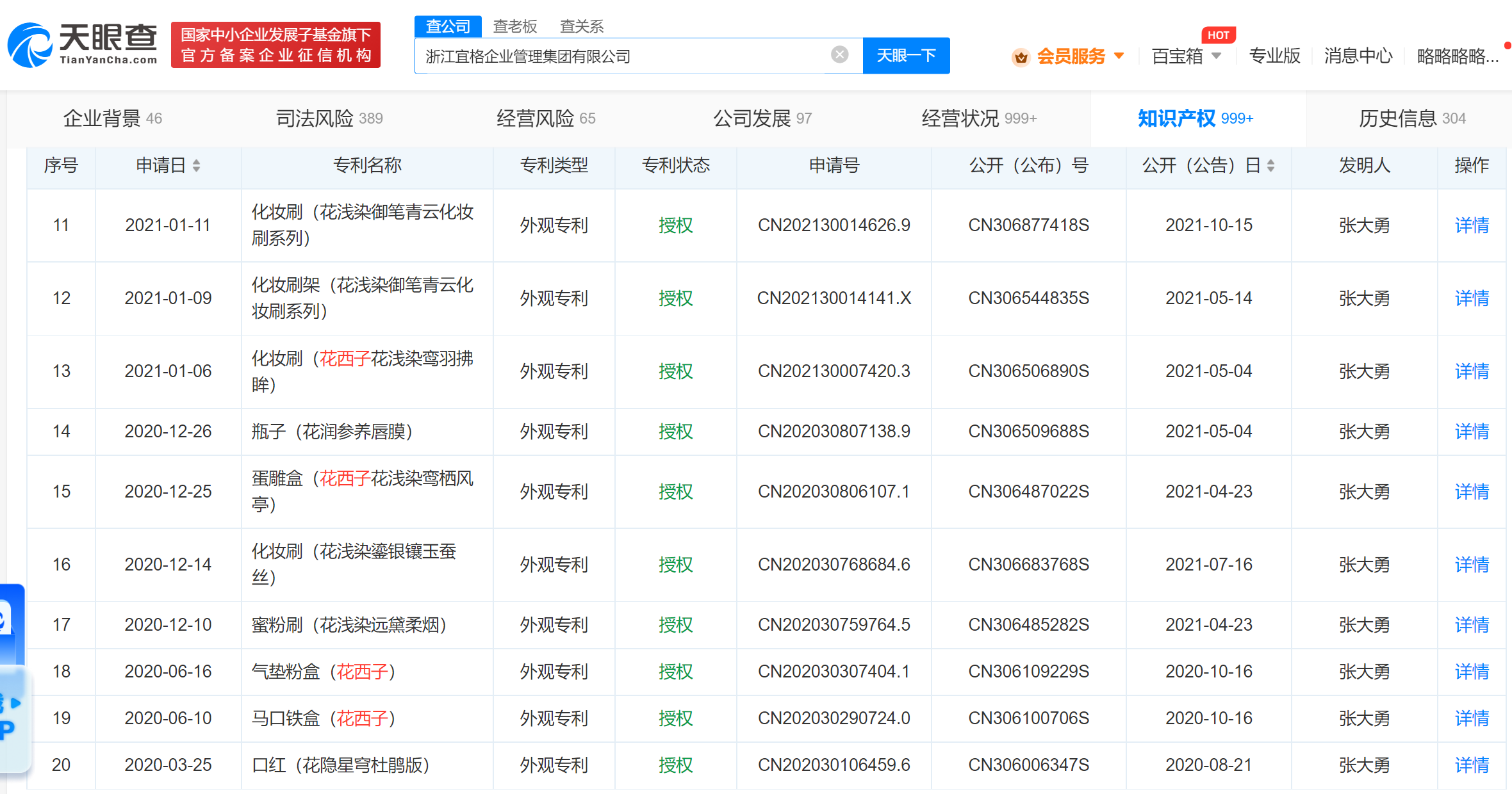Image resolution: width=1512 pixels, height=794 pixels.
Task: Click publication date 2021-10-15
Action: click(1208, 225)
